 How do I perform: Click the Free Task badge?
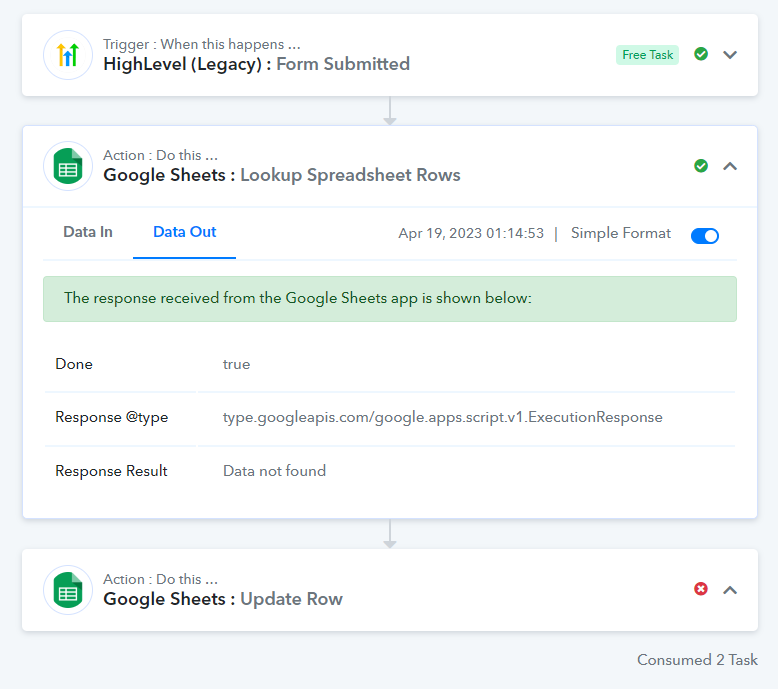[x=647, y=55]
